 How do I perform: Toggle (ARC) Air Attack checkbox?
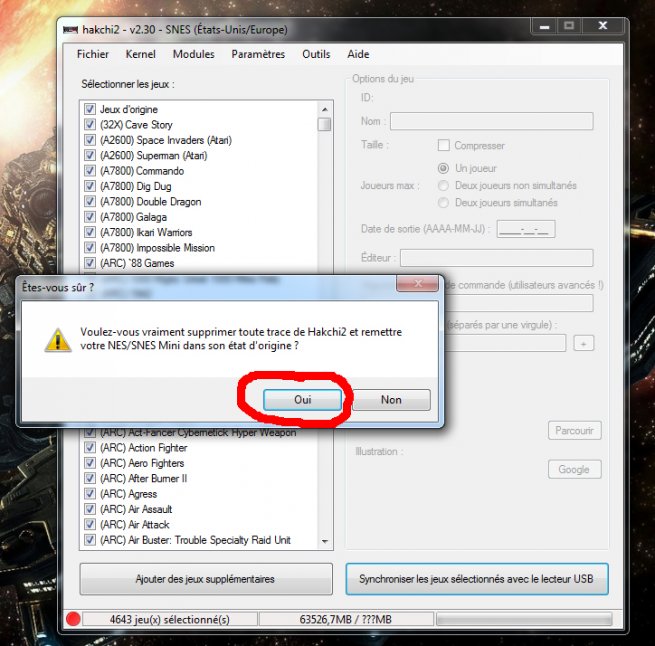point(90,524)
